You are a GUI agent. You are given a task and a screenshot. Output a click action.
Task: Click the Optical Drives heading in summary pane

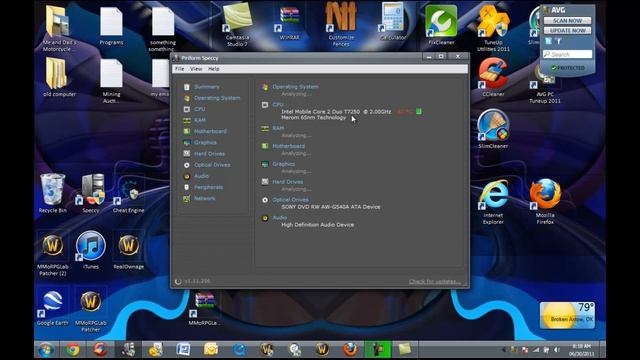(x=290, y=200)
